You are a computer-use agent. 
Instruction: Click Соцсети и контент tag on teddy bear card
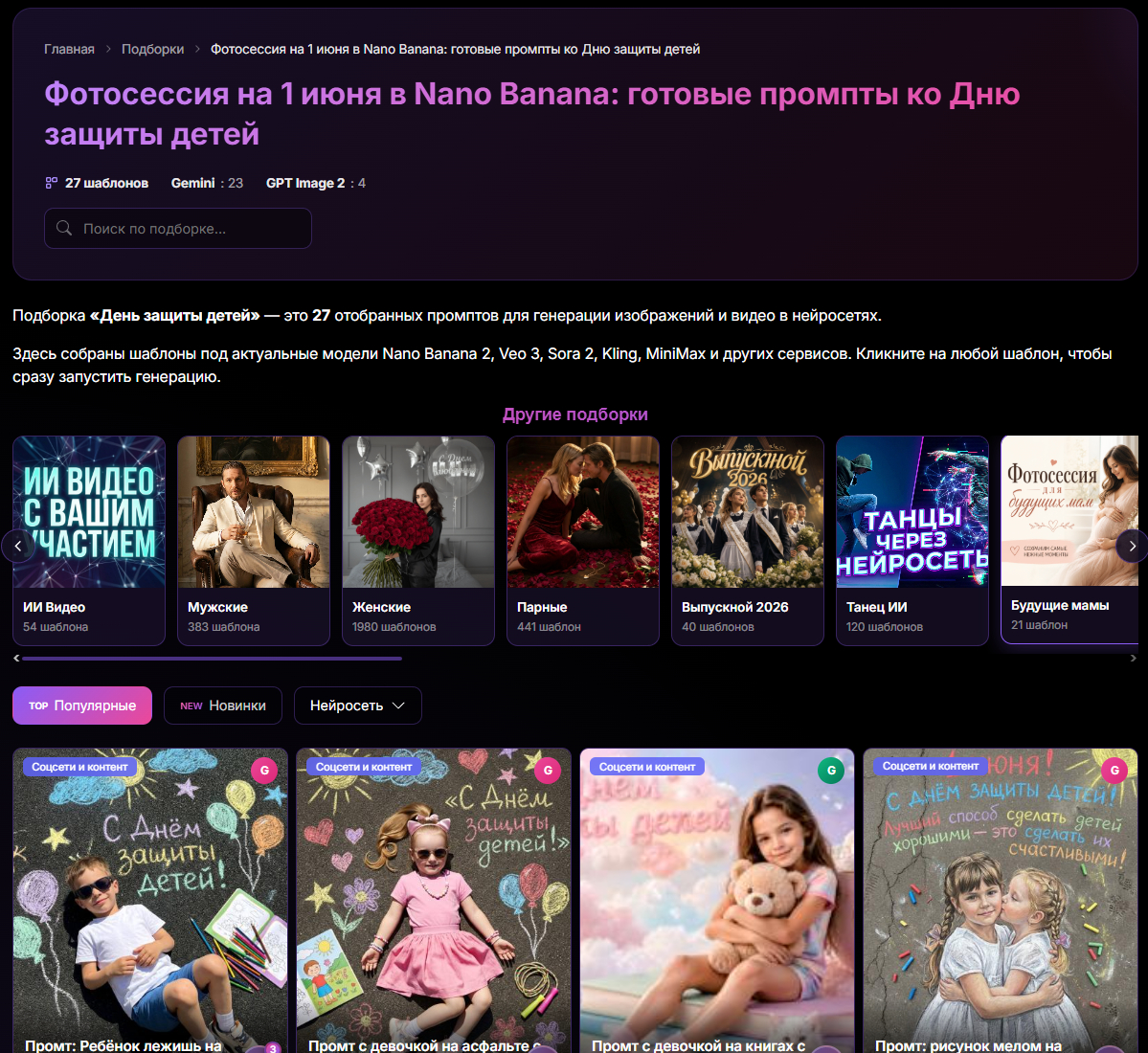pos(647,766)
